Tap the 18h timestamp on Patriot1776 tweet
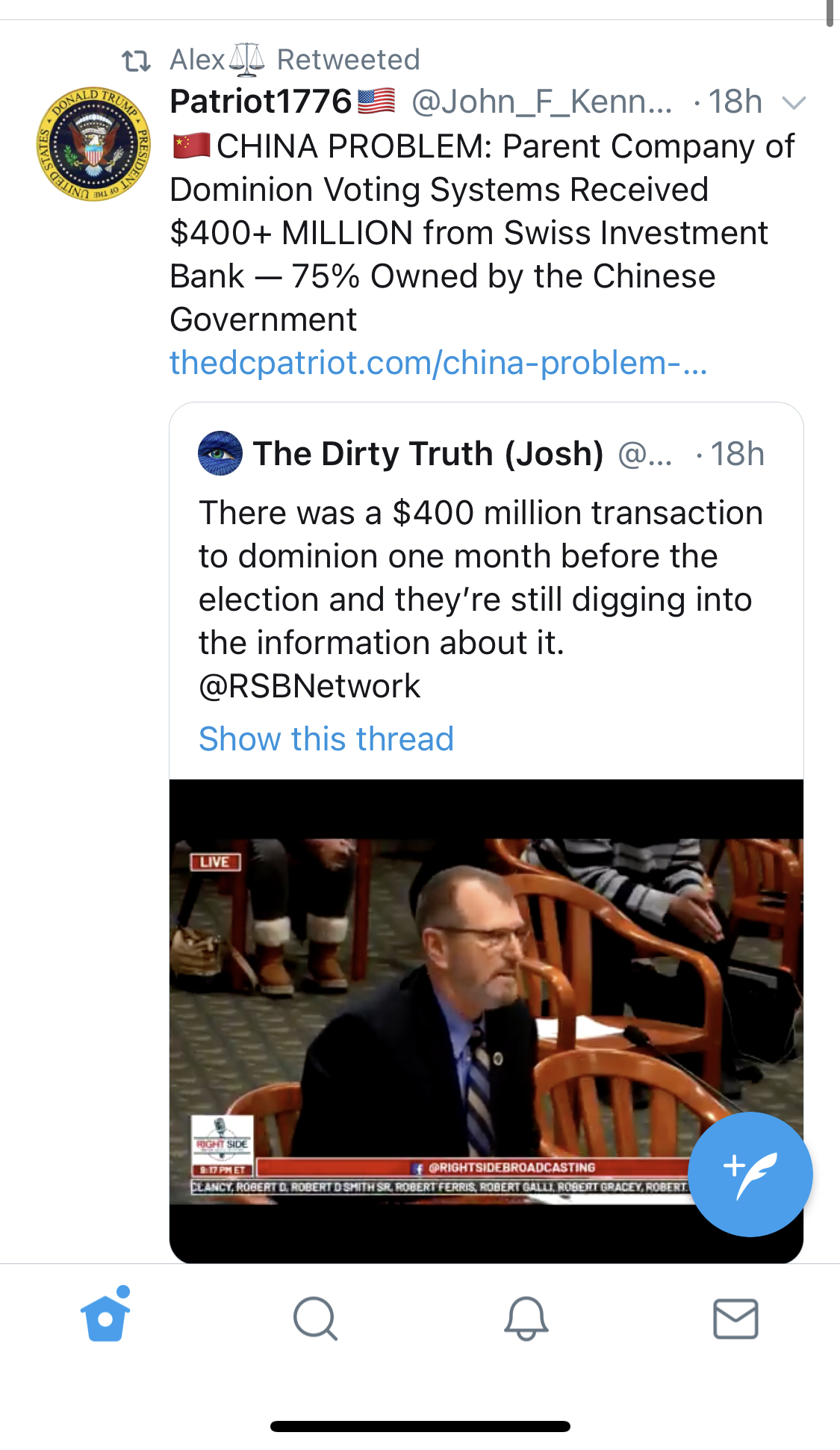This screenshot has width=840, height=1450. tap(735, 102)
